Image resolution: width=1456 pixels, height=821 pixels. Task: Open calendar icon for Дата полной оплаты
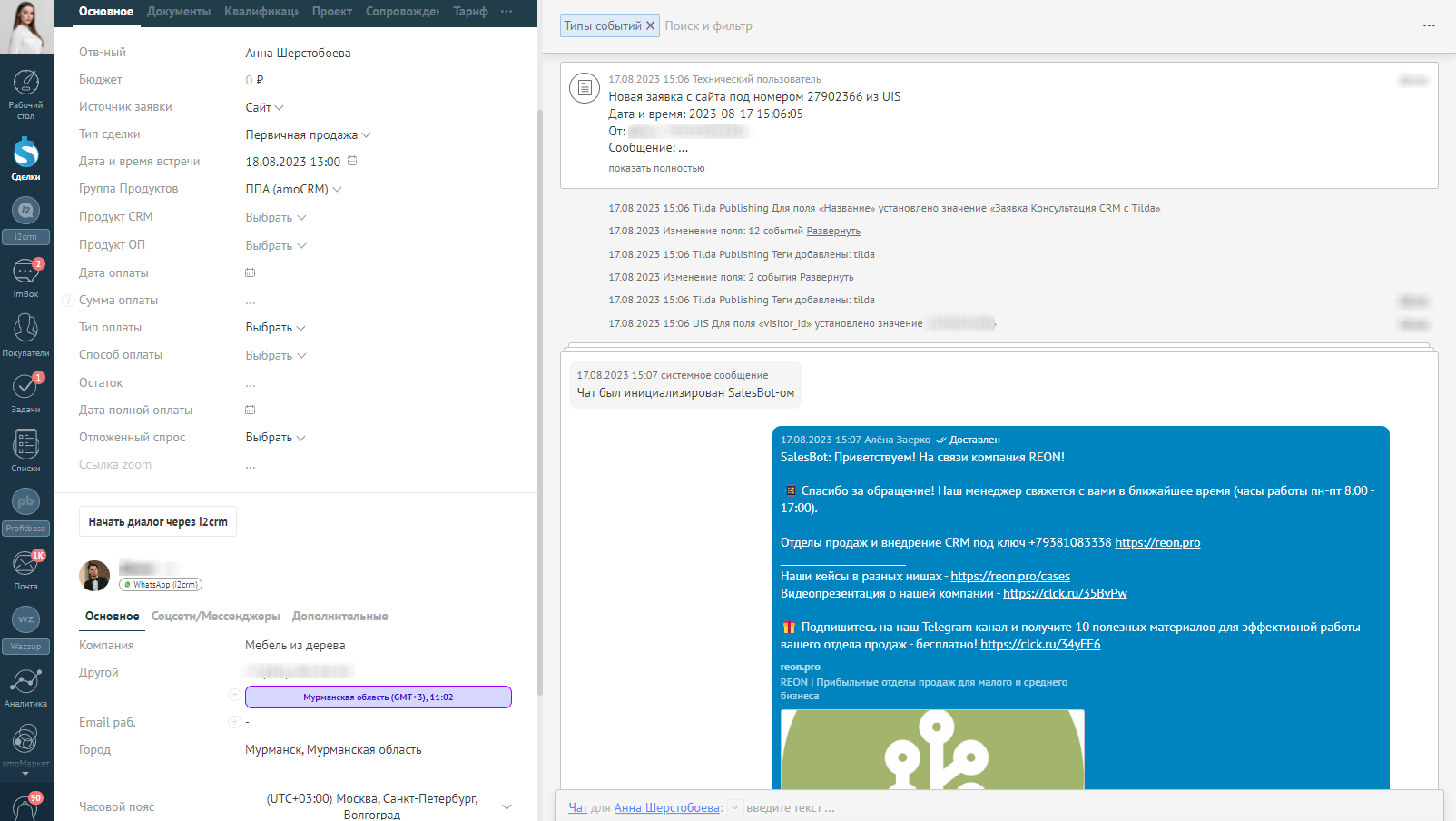click(251, 410)
